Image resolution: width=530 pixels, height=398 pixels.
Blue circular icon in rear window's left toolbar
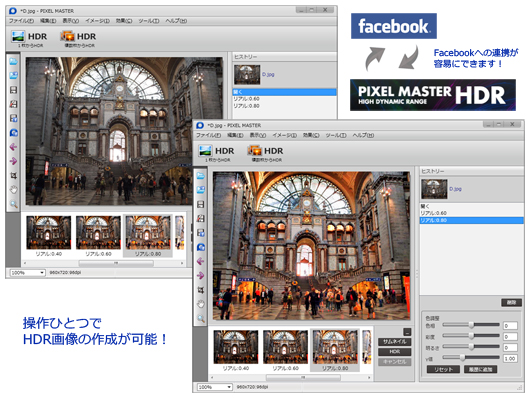14,133
